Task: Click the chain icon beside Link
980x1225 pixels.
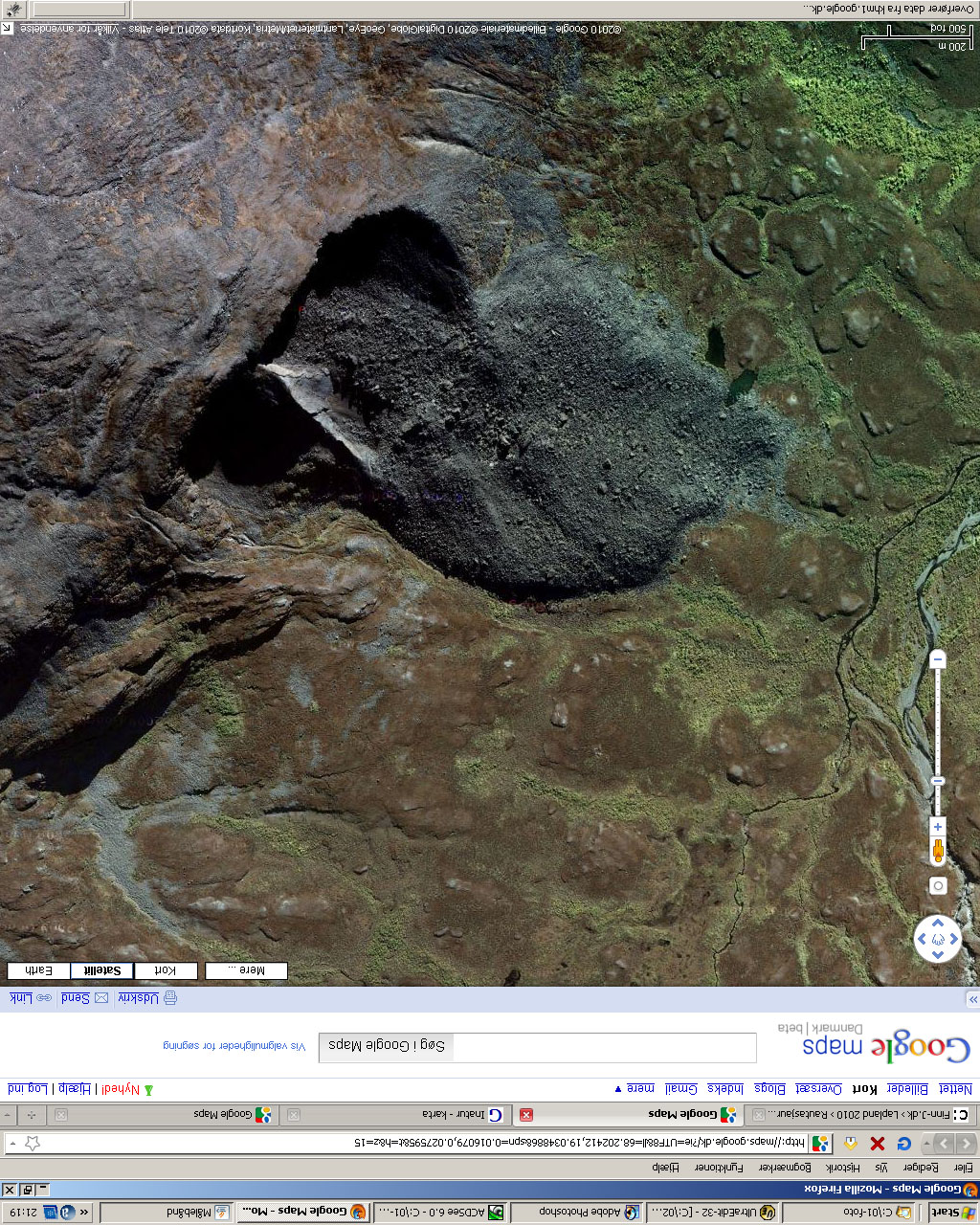Action: (x=46, y=998)
